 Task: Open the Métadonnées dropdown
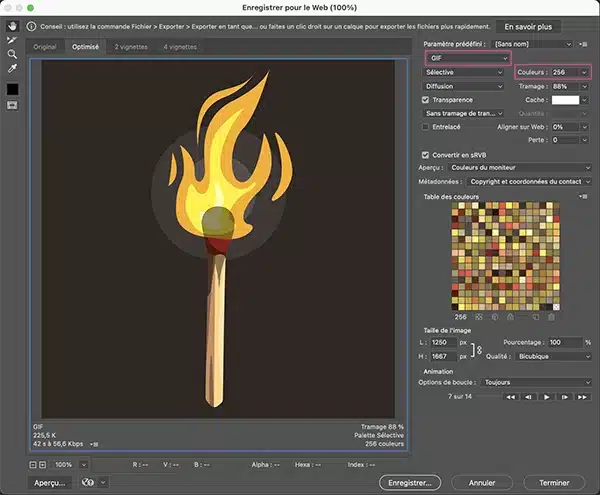[x=529, y=182]
